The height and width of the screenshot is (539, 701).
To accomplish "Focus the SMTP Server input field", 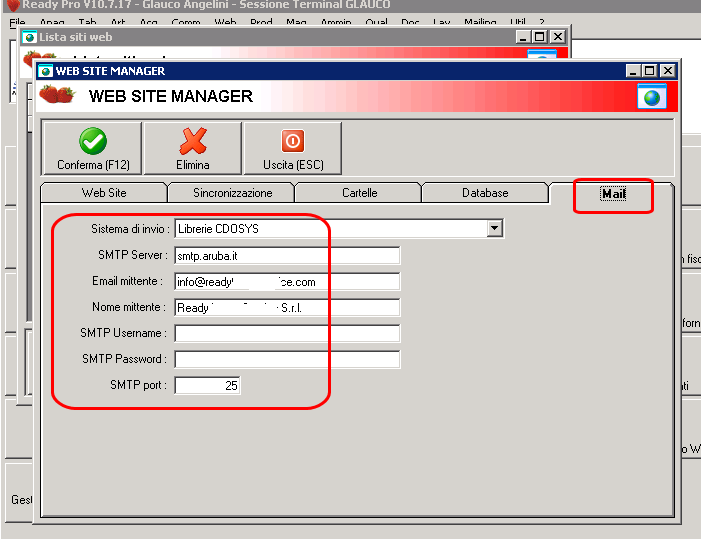I will pos(287,256).
